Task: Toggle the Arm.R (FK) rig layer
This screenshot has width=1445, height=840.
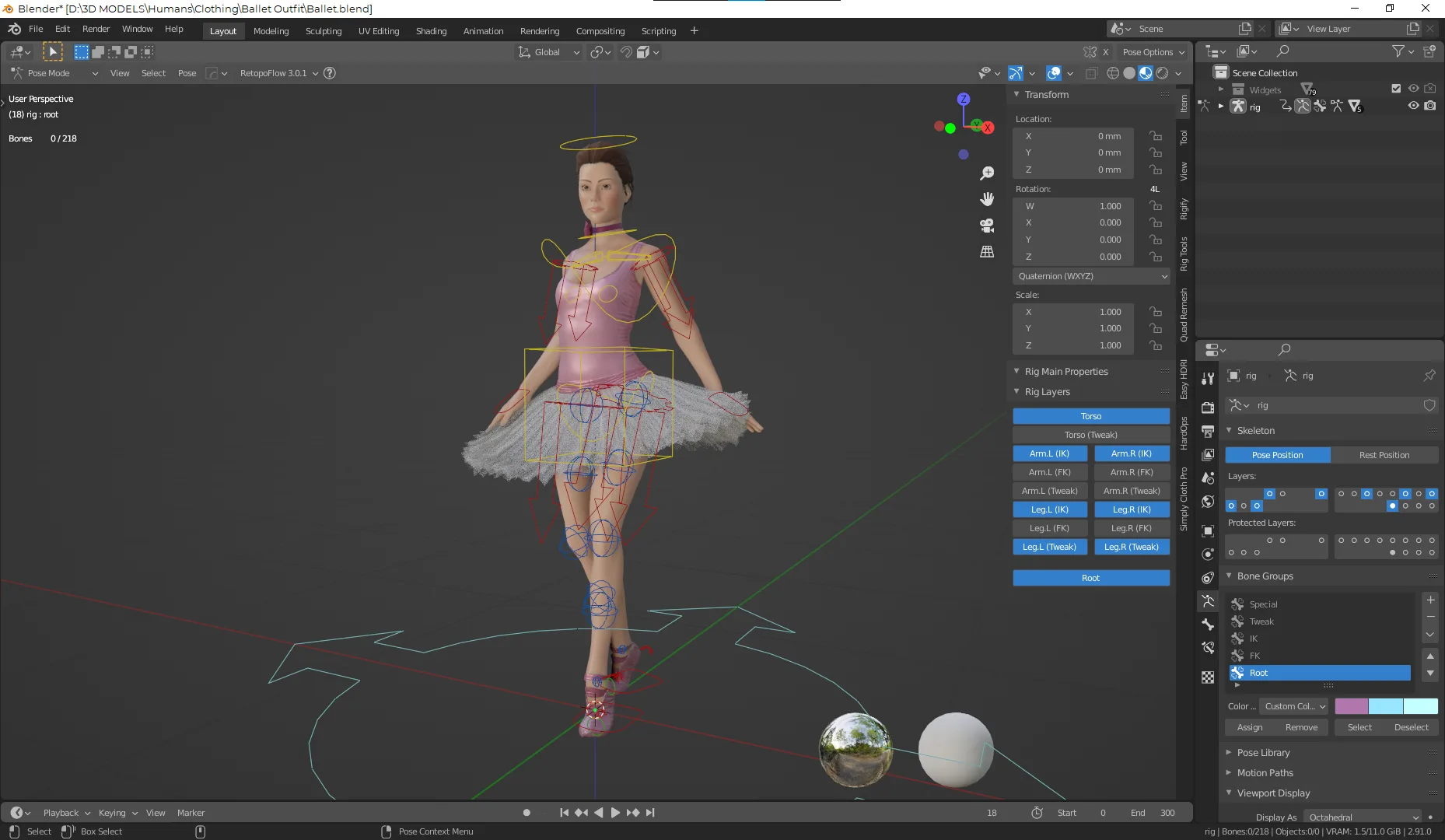Action: point(1132,472)
